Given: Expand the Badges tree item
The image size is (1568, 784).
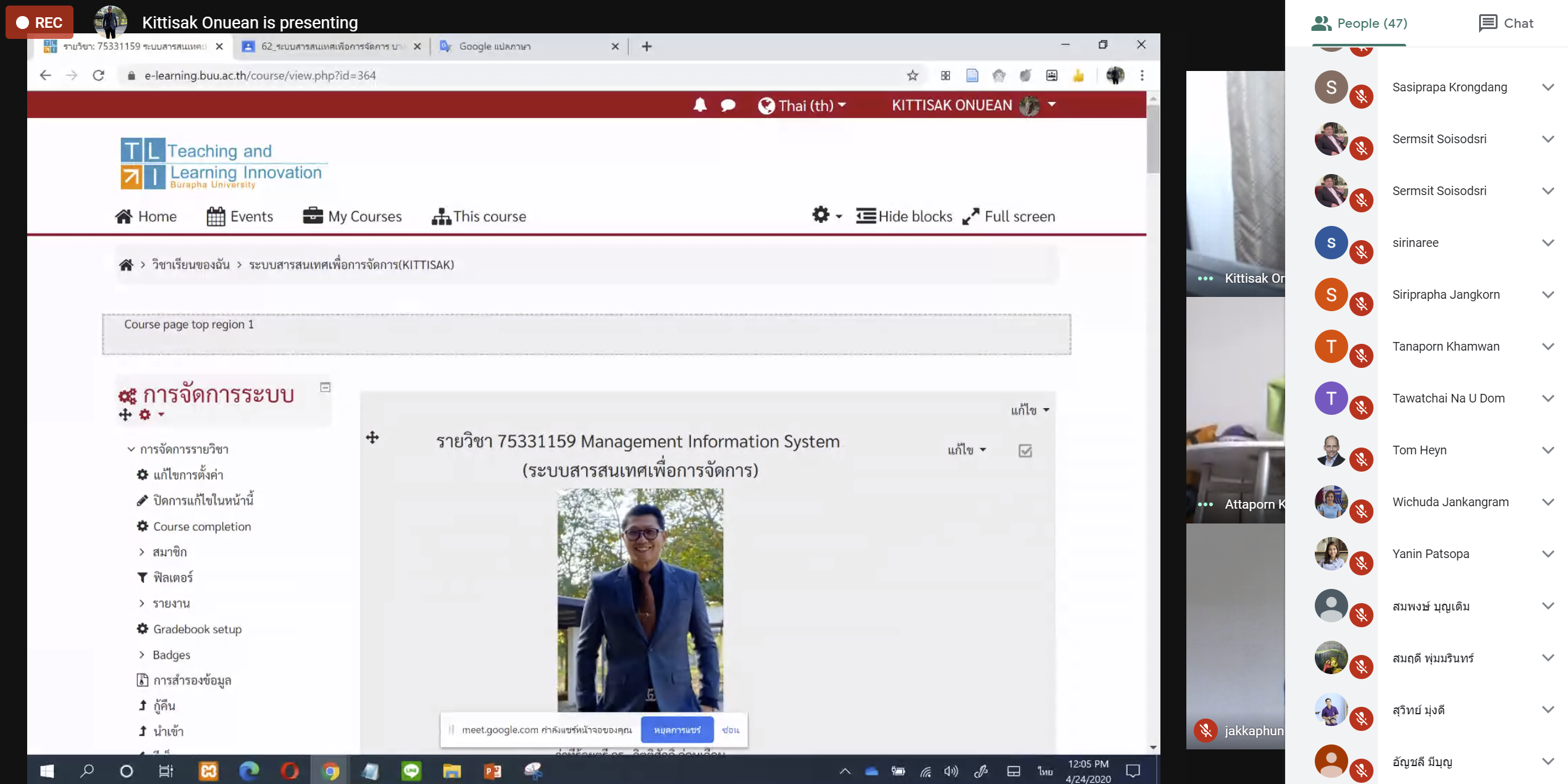Looking at the screenshot, I should click(141, 654).
